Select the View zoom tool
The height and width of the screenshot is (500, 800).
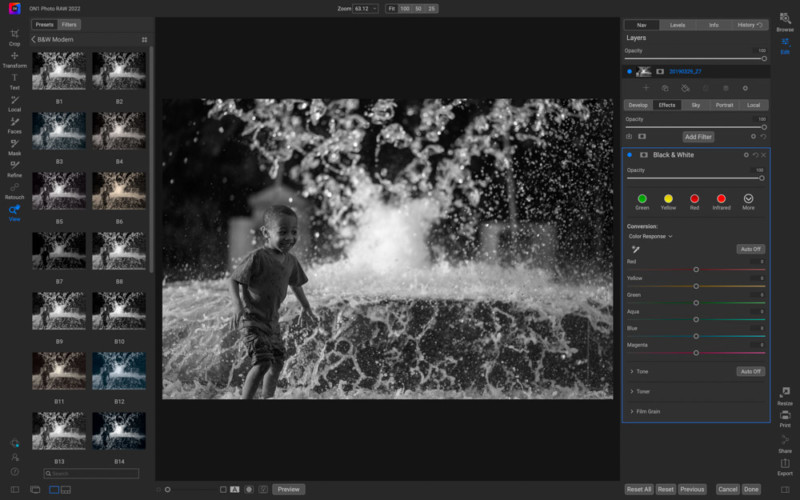[14, 213]
